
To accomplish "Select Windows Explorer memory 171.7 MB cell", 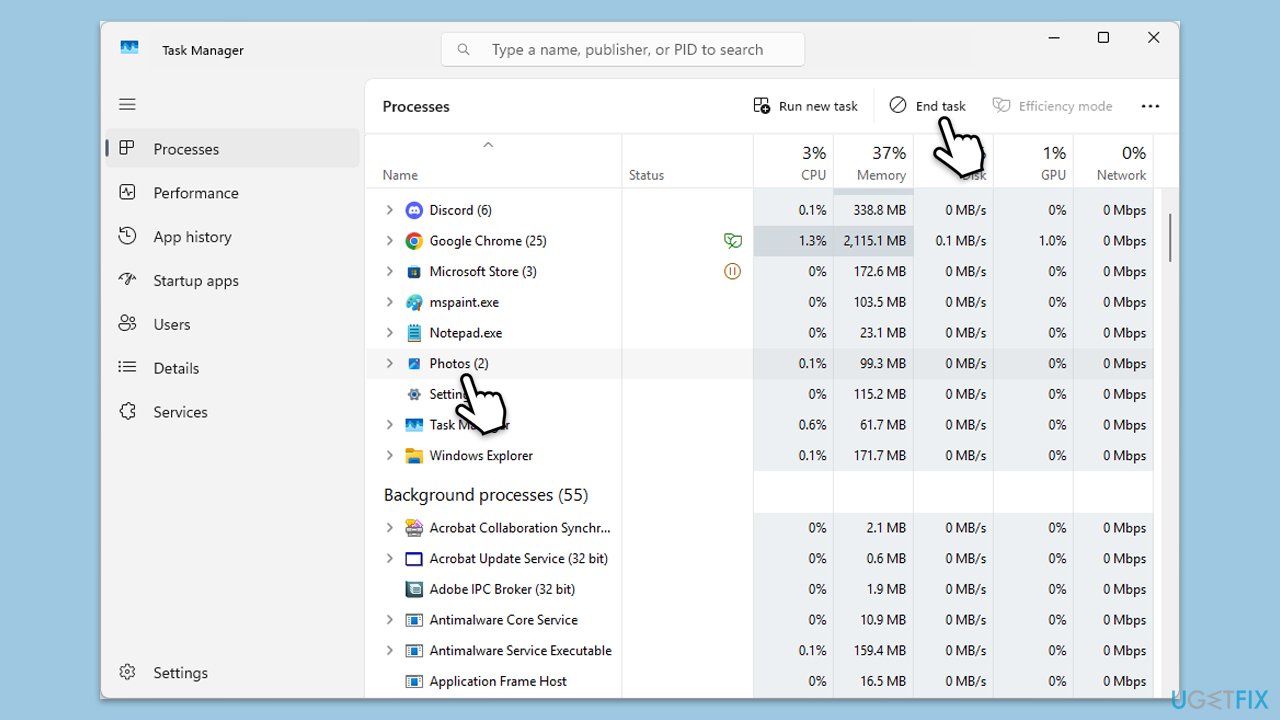I will pos(873,456).
